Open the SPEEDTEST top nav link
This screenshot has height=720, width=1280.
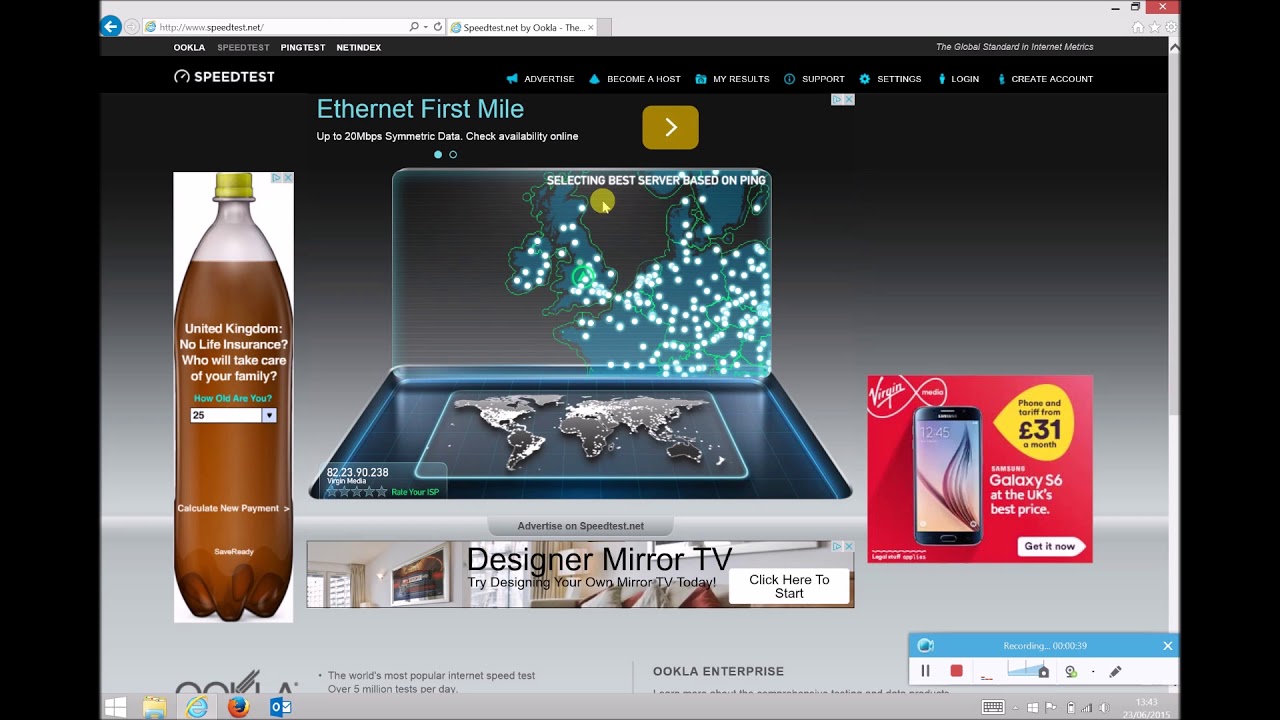243,47
